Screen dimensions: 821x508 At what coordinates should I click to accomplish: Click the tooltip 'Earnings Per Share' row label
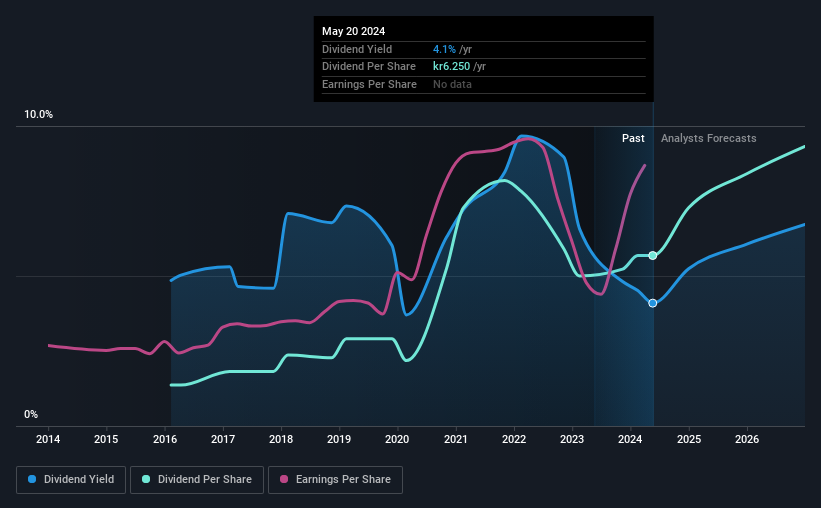tap(369, 84)
